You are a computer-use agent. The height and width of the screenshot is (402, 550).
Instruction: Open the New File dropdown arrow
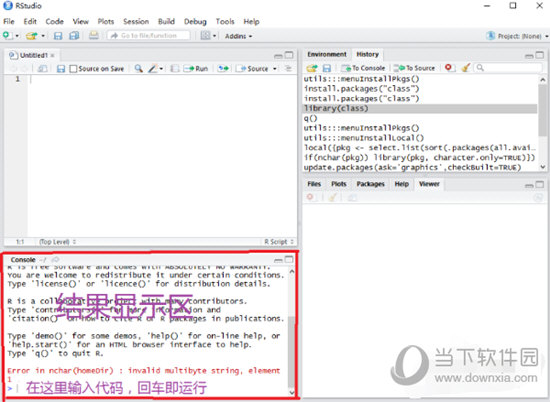17,36
